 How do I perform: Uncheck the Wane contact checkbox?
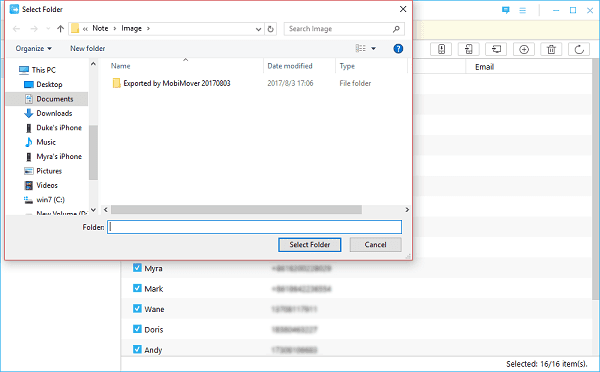[137, 308]
